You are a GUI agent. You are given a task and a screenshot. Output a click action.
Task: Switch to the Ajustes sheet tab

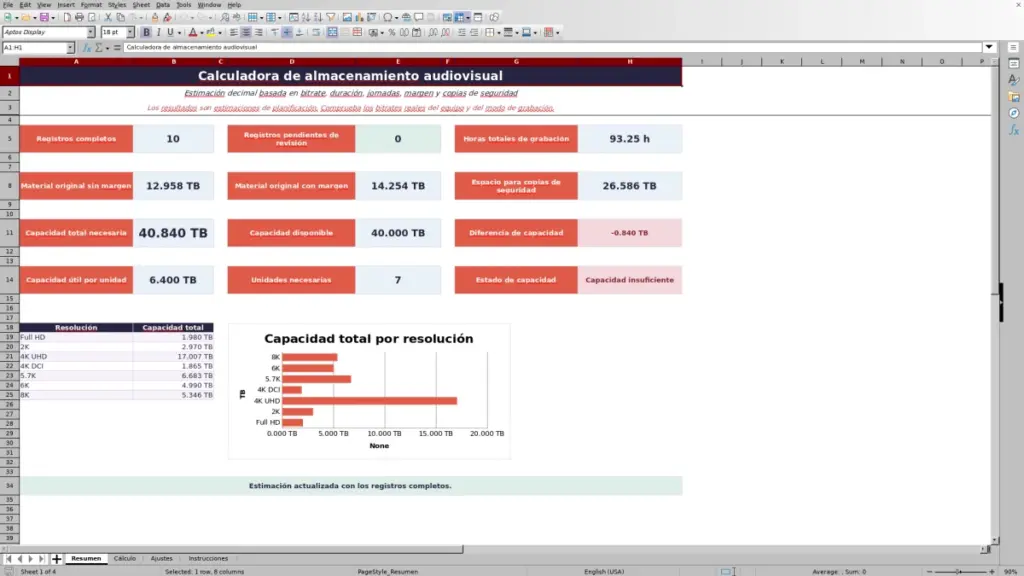[x=161, y=558]
